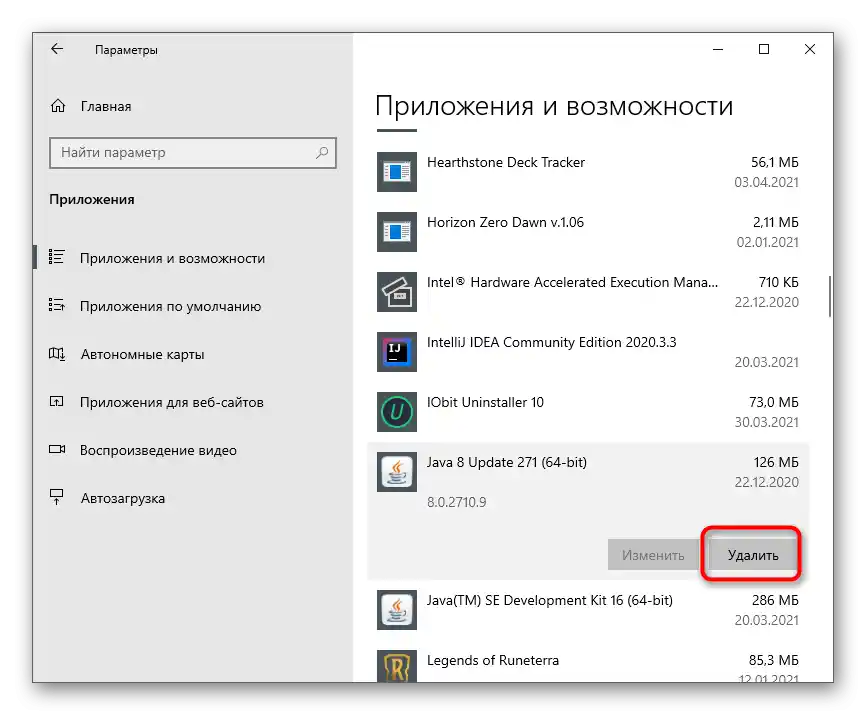Click the Воспроизведение видео camera icon

tap(57, 449)
